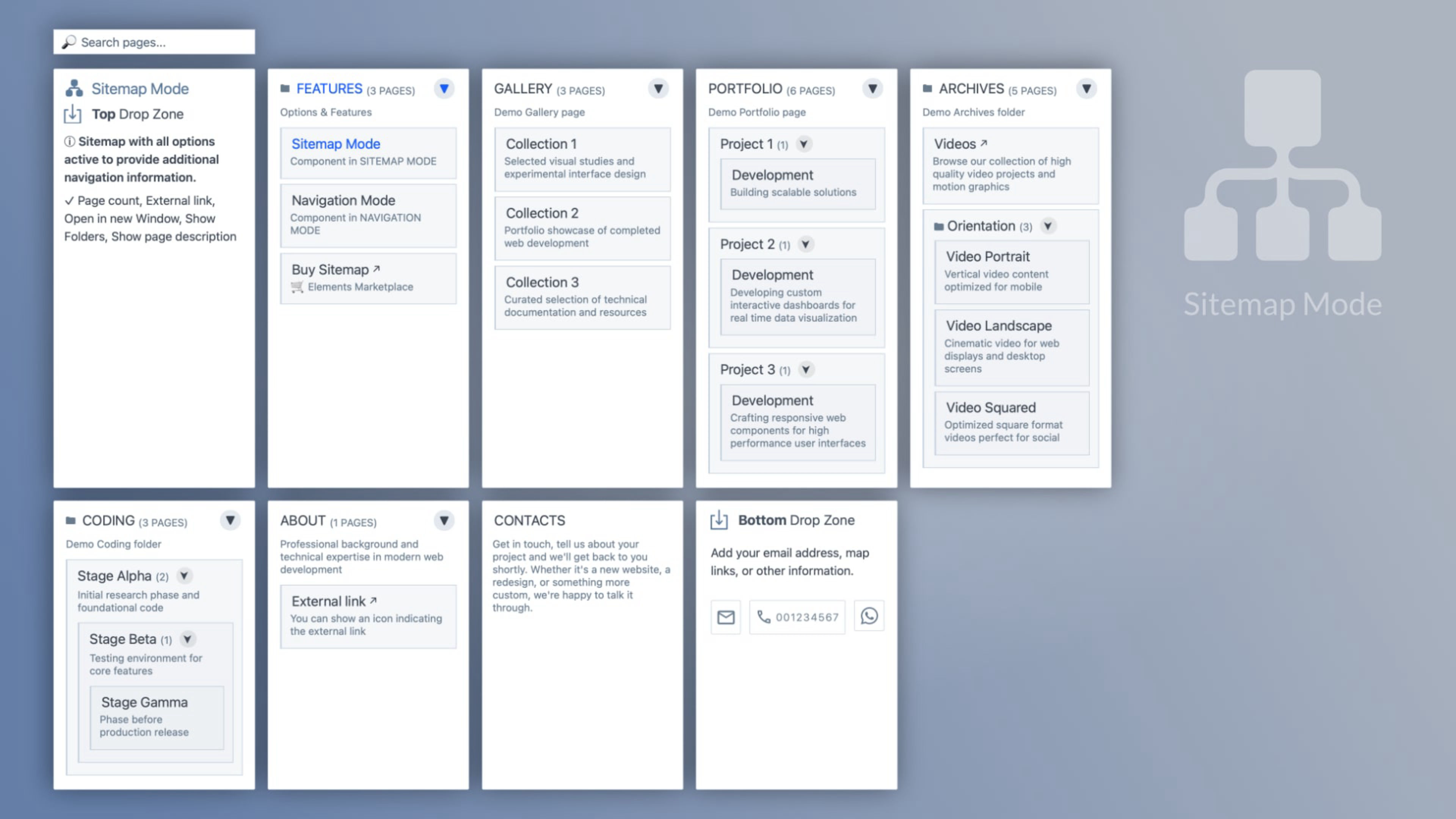Toggle the Stage Beta expander arrow

[x=187, y=639]
